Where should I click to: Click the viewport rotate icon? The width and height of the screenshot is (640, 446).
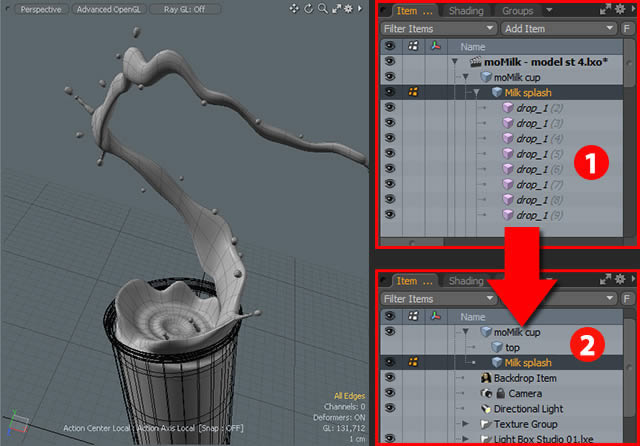tap(310, 10)
